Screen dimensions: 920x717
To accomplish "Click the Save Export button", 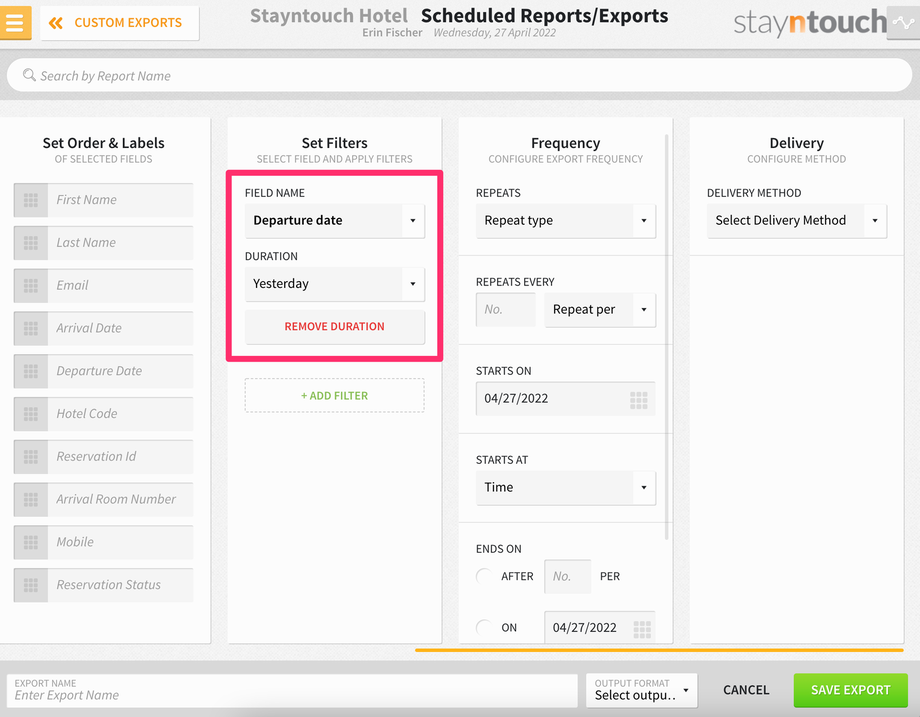I will [x=850, y=690].
